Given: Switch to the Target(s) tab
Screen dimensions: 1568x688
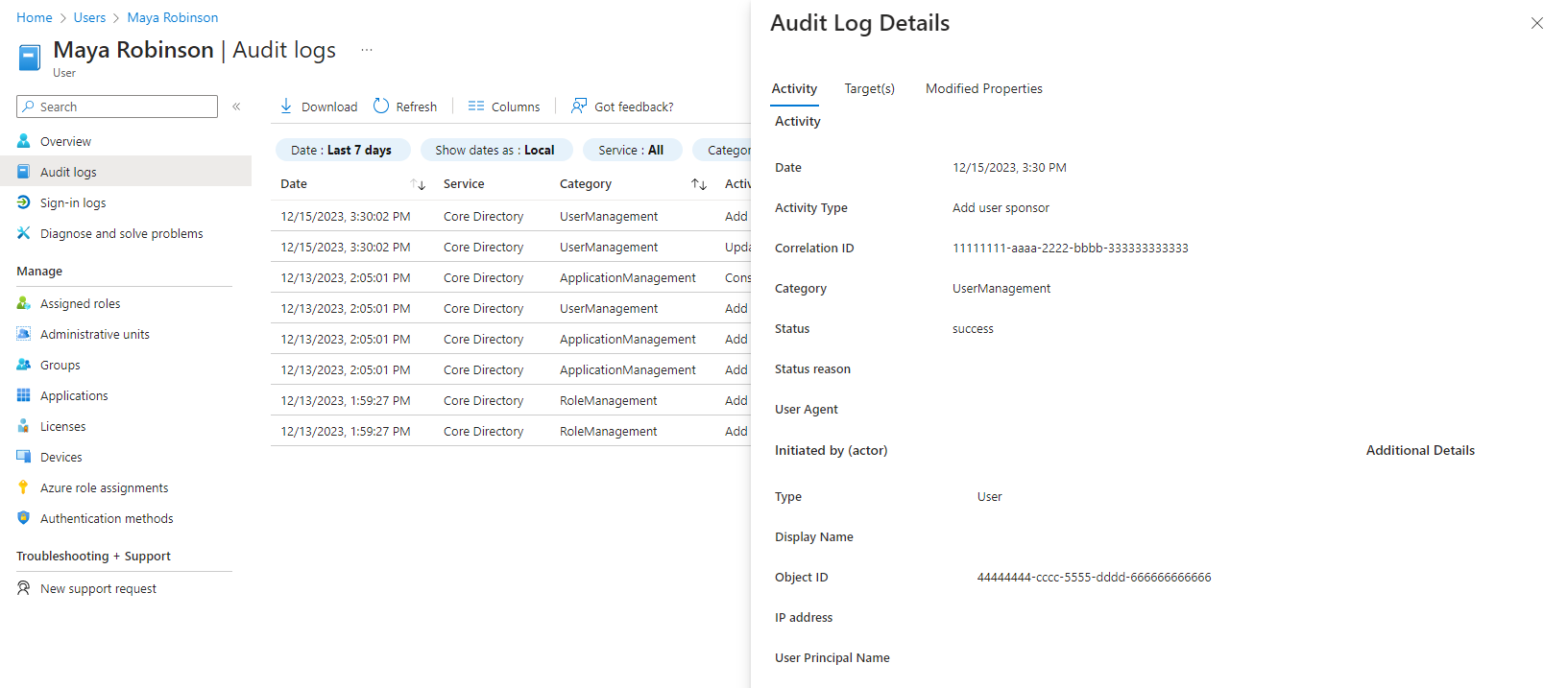Looking at the screenshot, I should coord(870,88).
